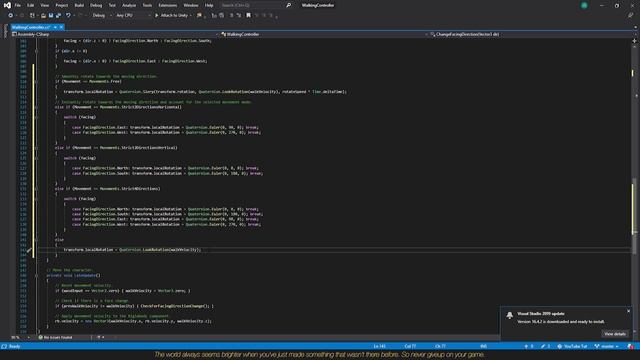Click the save file toolbar icon
The height and width of the screenshot is (360, 640).
coord(51,16)
